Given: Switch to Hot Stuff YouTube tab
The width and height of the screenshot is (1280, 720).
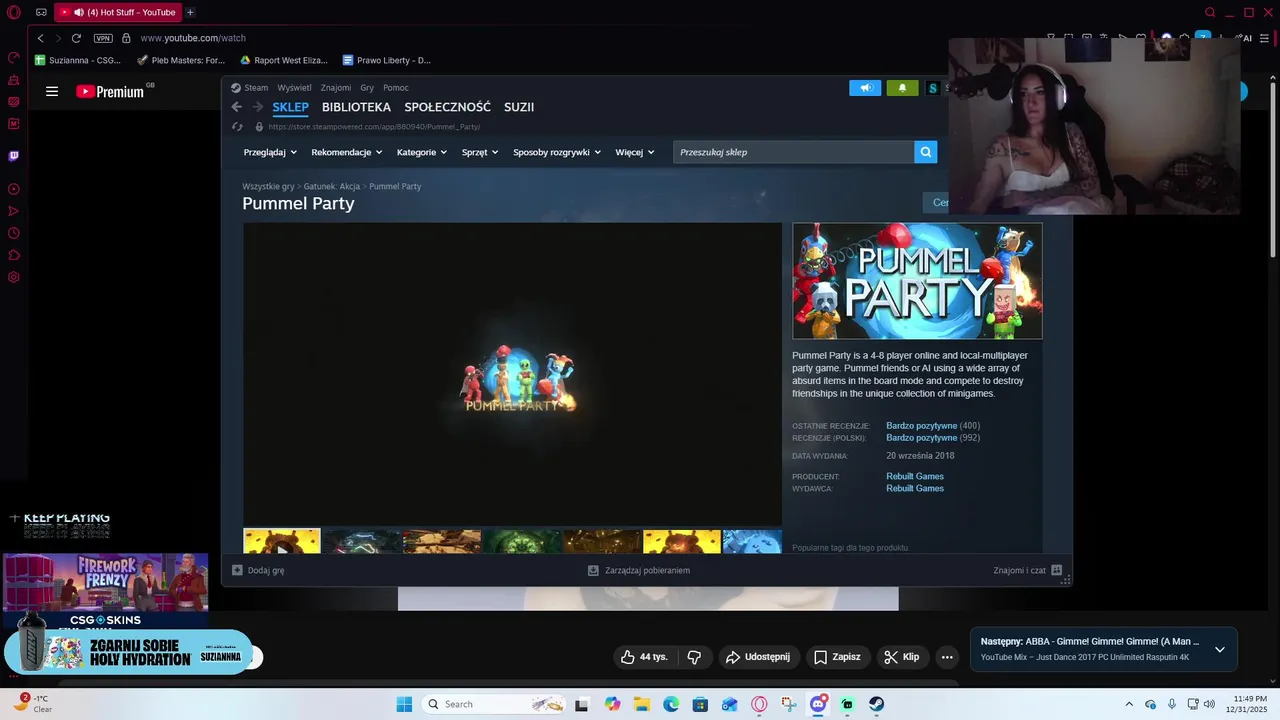Looking at the screenshot, I should tap(117, 13).
